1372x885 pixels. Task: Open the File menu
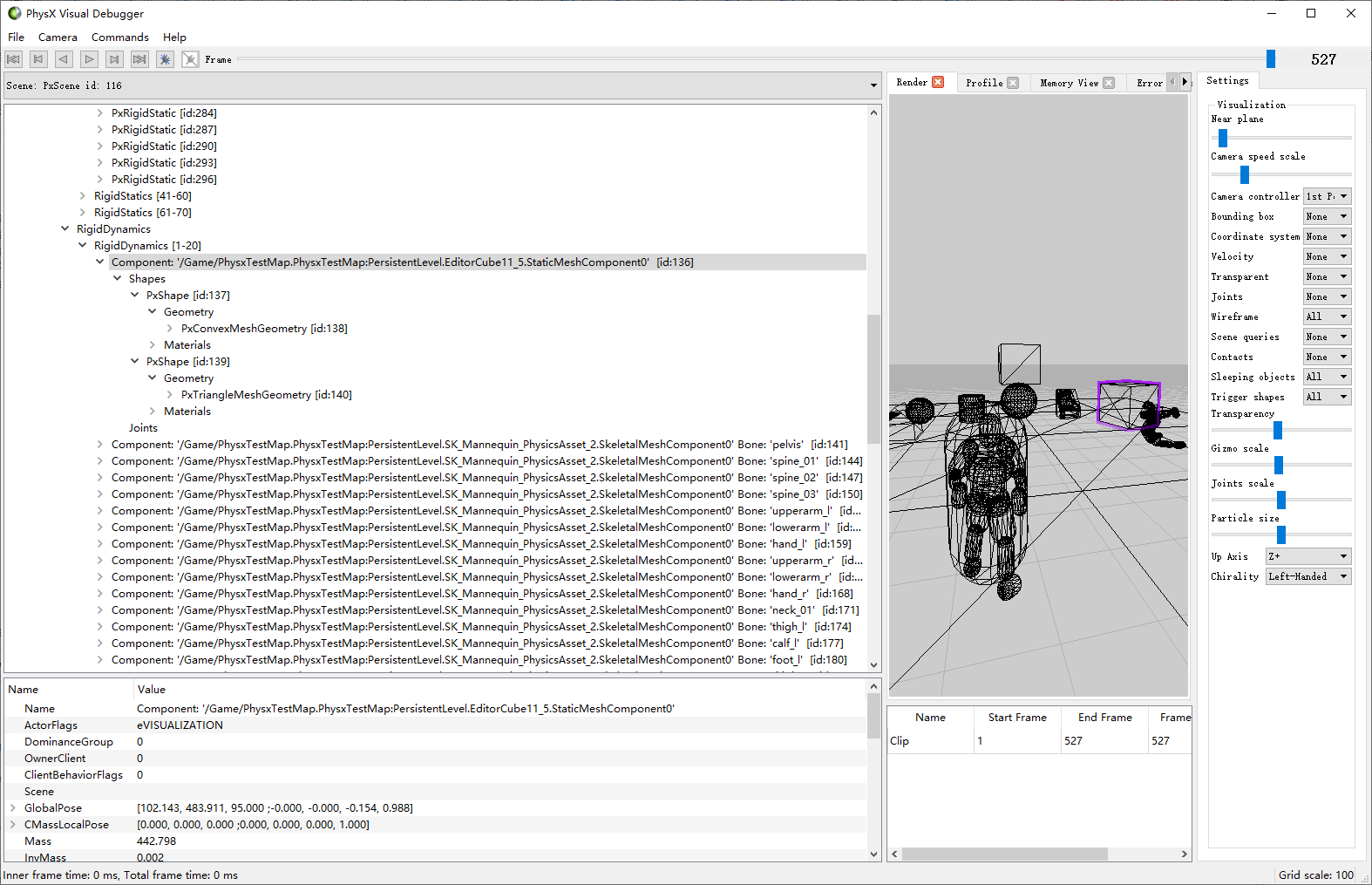coord(17,37)
